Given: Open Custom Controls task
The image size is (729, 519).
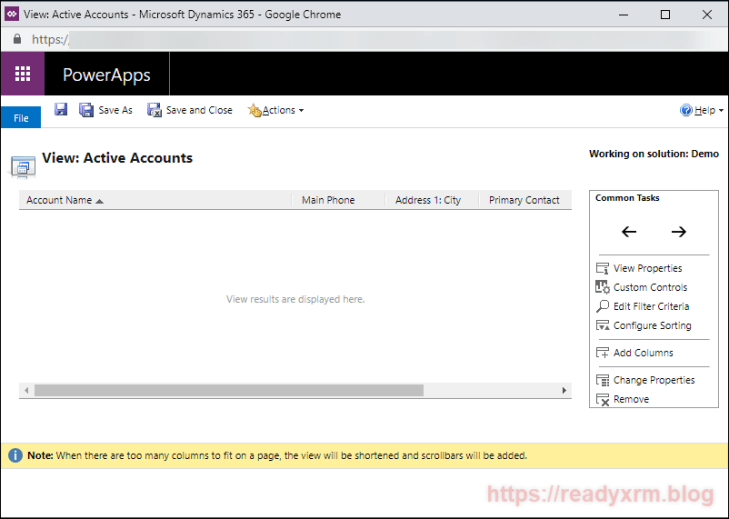Looking at the screenshot, I should pyautogui.click(x=649, y=287).
